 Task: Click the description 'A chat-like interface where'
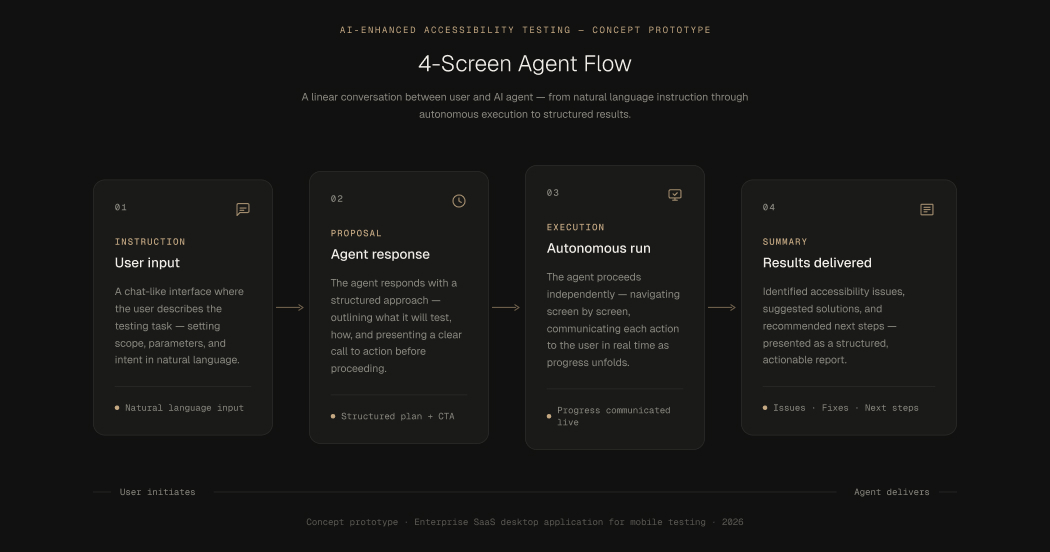179,326
